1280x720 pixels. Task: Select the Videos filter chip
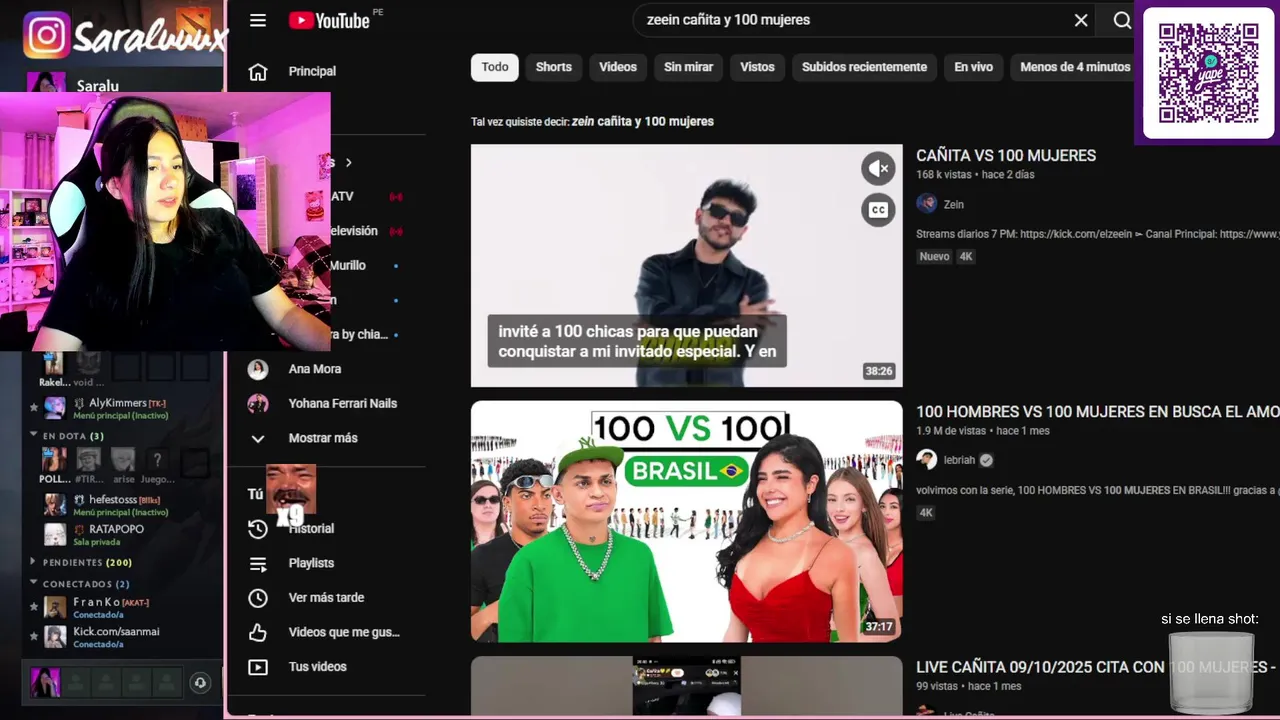(x=618, y=67)
